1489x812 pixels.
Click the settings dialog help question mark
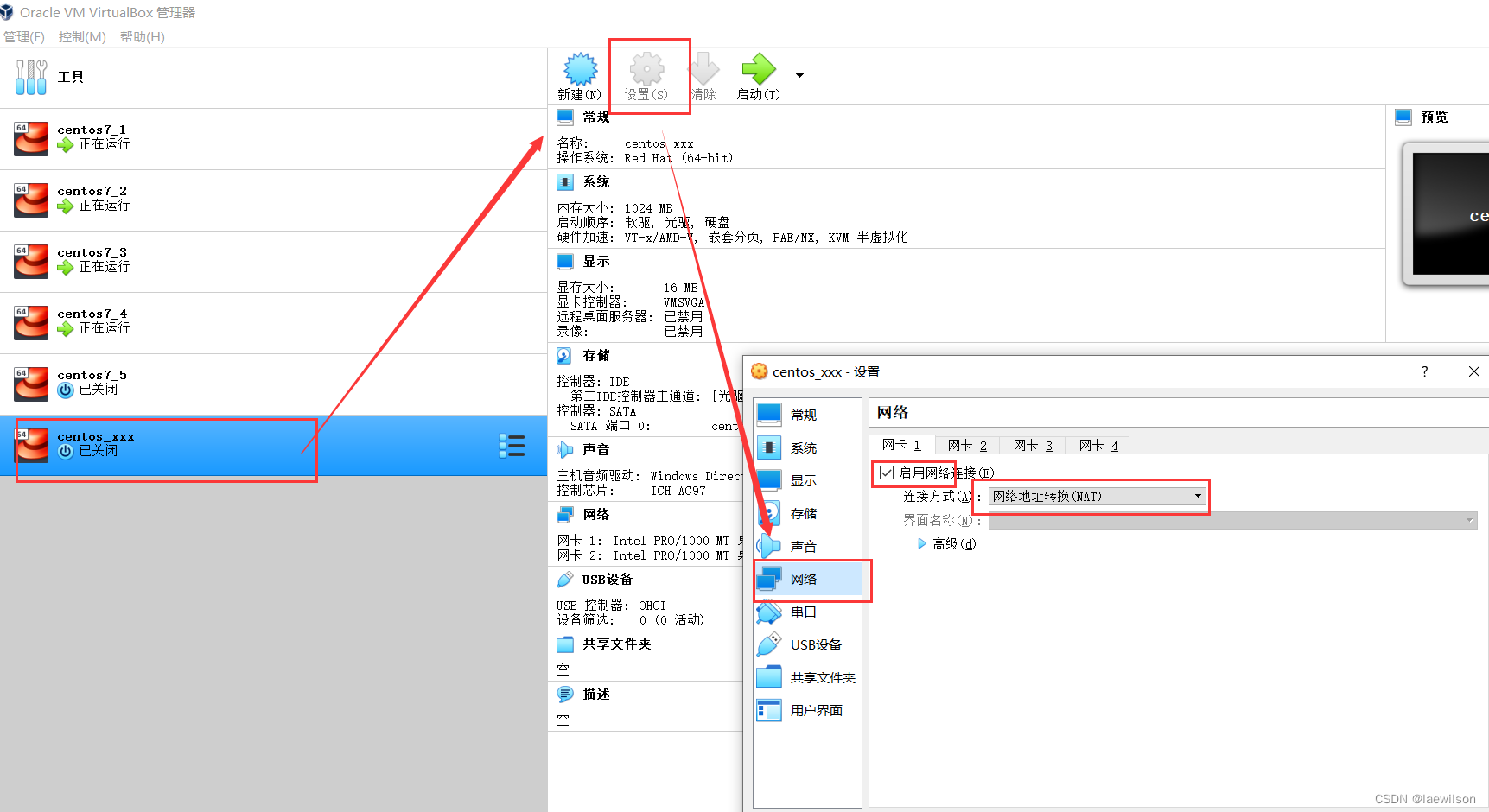1425,371
